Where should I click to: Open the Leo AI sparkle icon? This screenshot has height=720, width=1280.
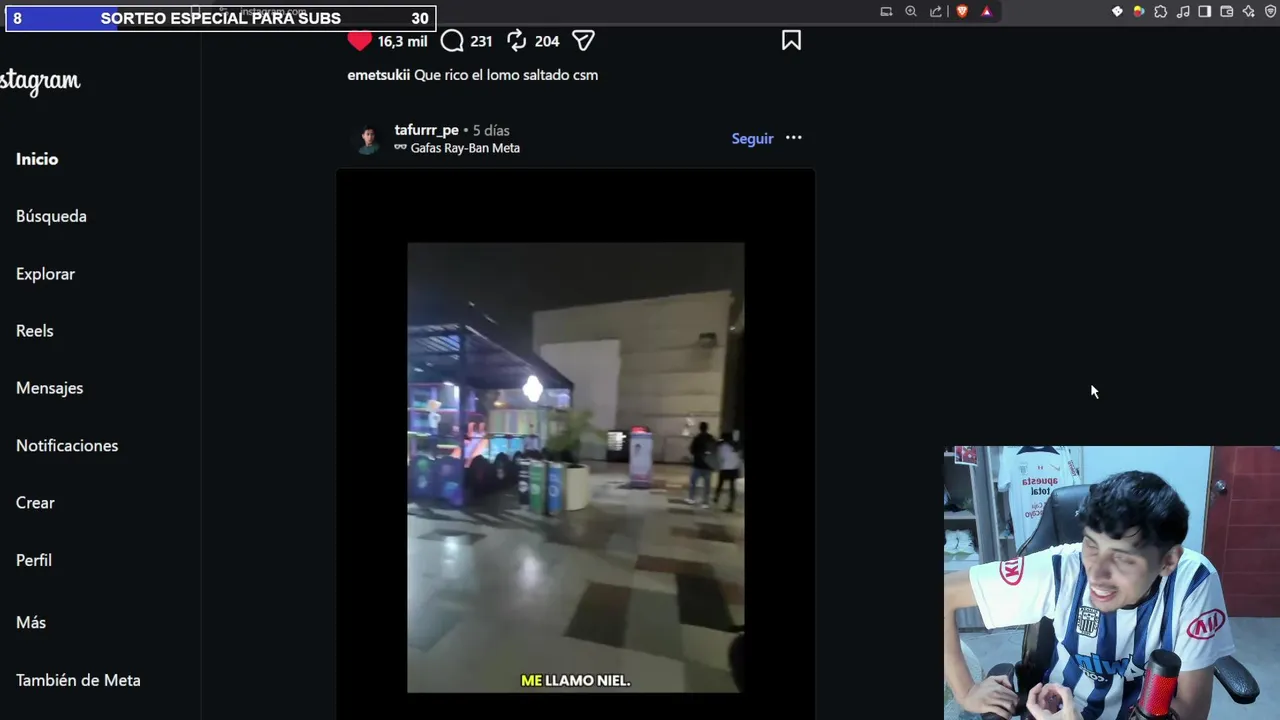[x=1249, y=12]
